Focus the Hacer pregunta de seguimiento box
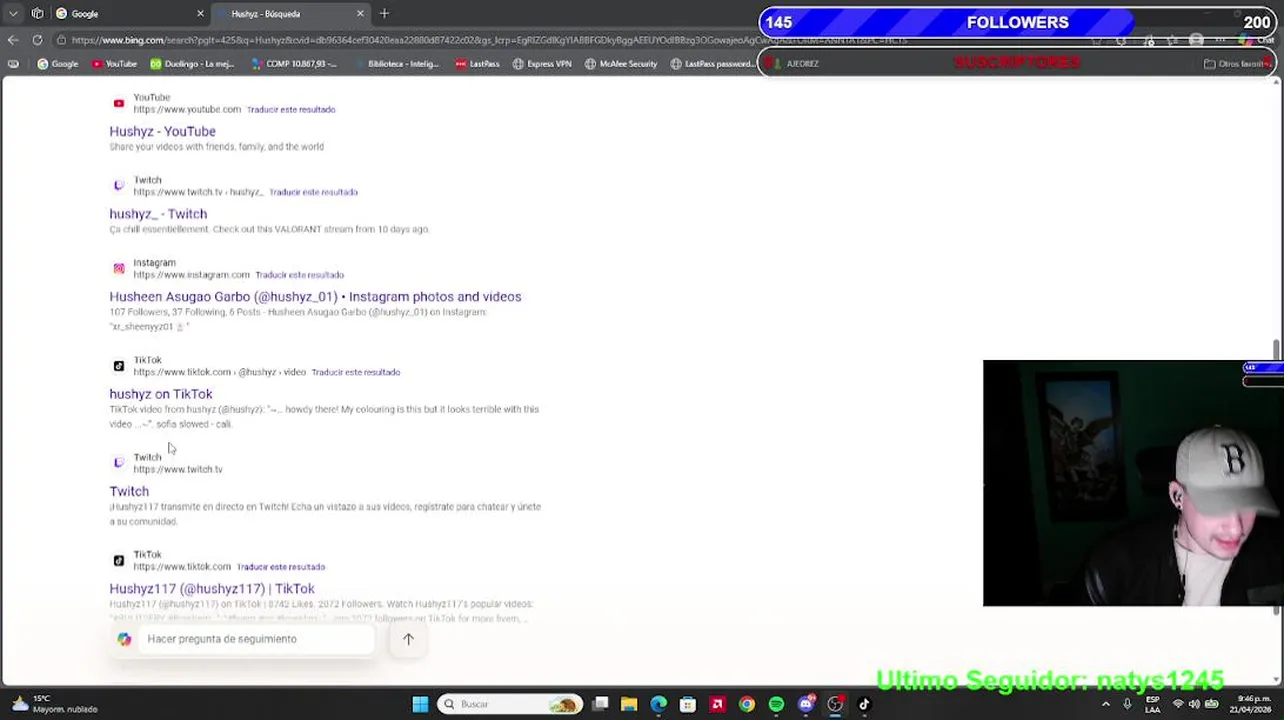The width and height of the screenshot is (1284, 720). 258,639
